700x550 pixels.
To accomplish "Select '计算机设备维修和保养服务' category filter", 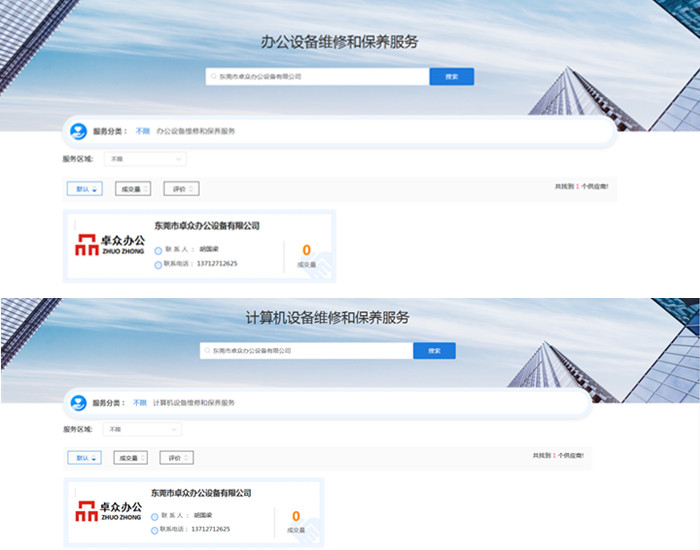I will (x=194, y=403).
